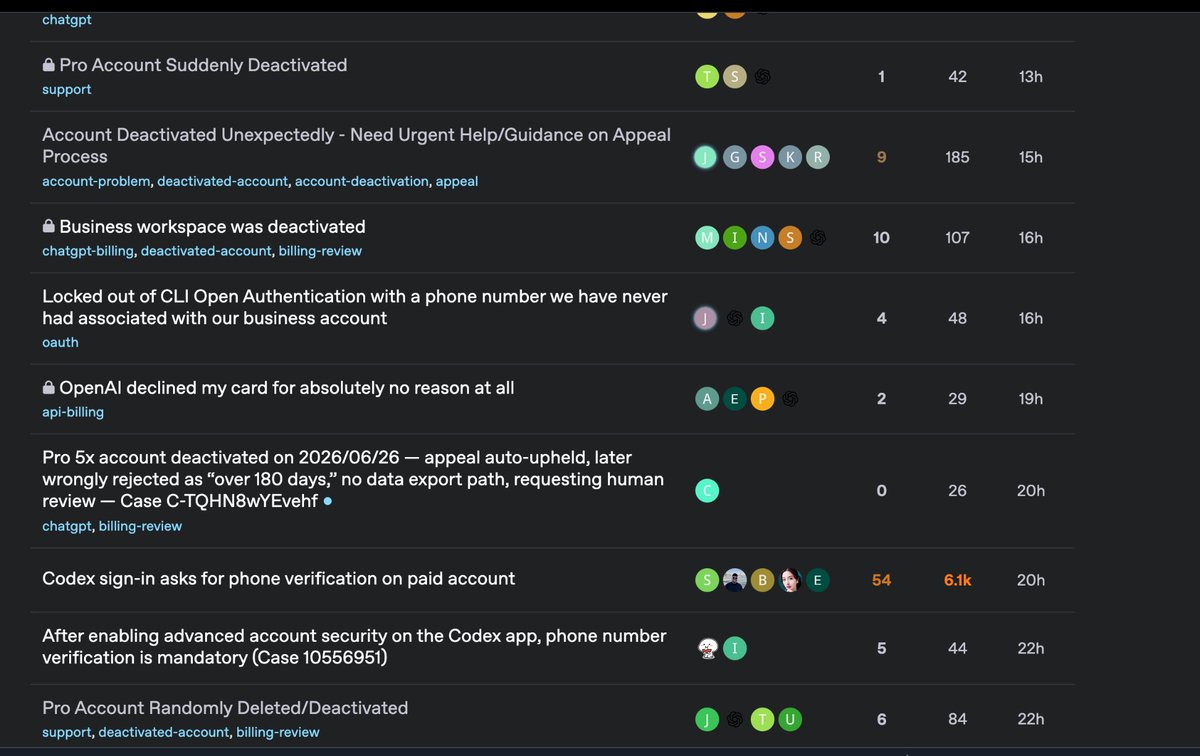Click support tag under Pro Account Suddenly Deactivated

pos(66,89)
